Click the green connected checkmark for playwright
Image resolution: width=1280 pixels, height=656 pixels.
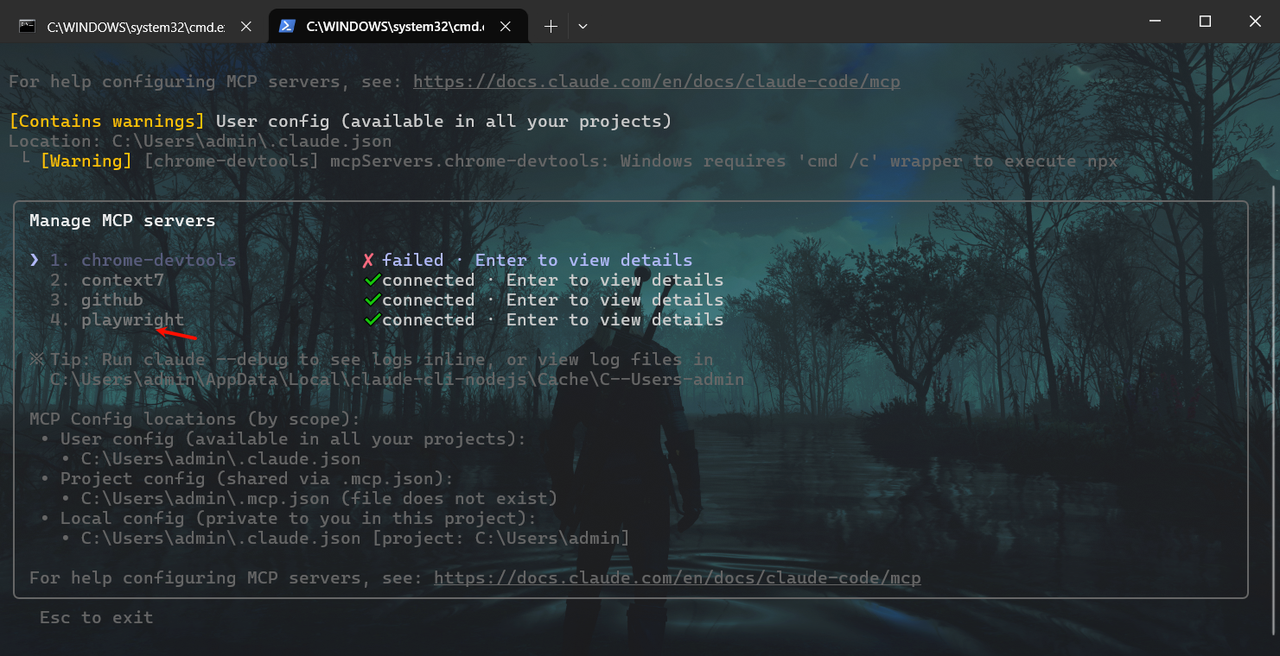pyautogui.click(x=370, y=319)
